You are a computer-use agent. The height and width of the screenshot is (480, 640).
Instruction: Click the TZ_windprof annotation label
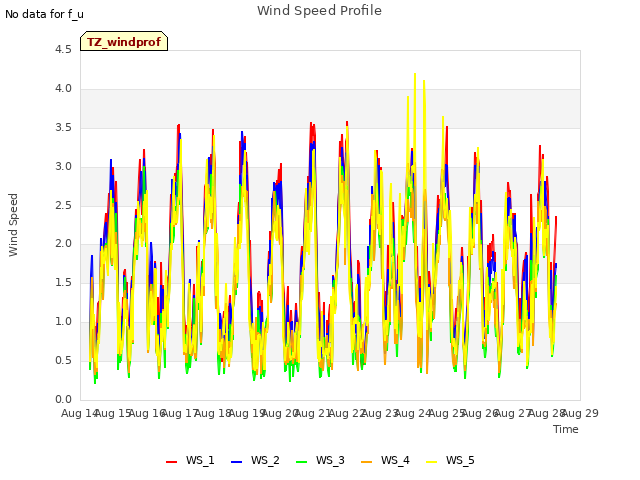pos(124,42)
